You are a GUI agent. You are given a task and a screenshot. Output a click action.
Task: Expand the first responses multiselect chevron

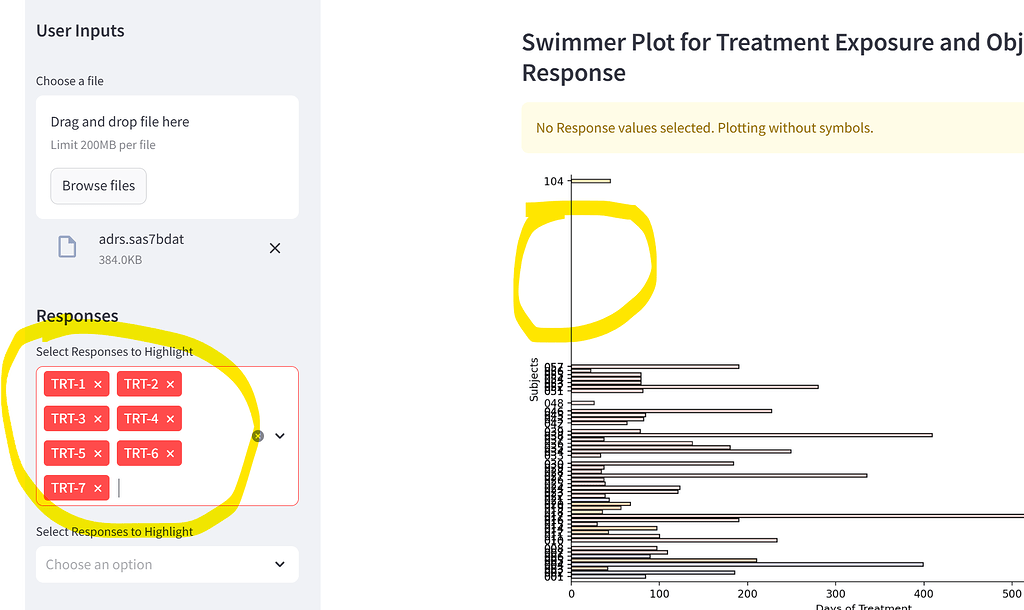click(280, 436)
